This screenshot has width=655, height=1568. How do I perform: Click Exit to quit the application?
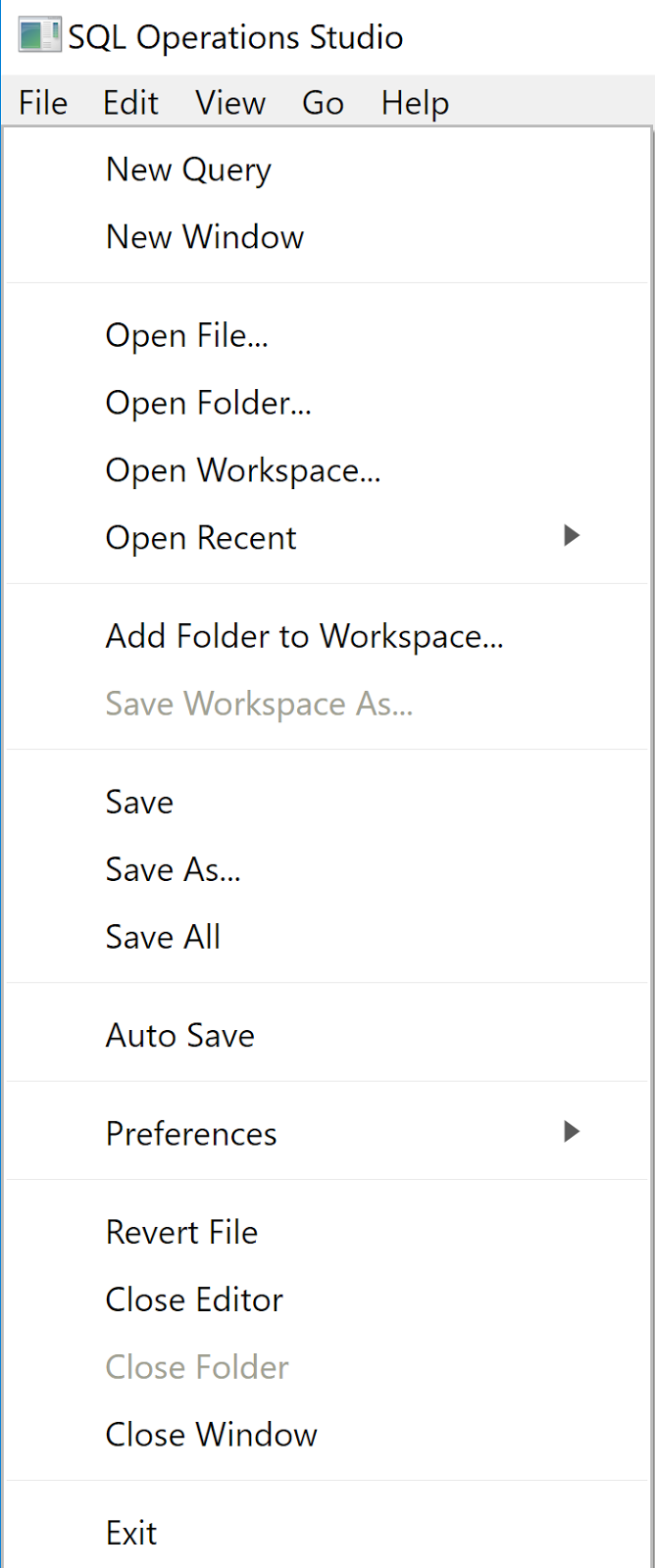[x=131, y=1533]
